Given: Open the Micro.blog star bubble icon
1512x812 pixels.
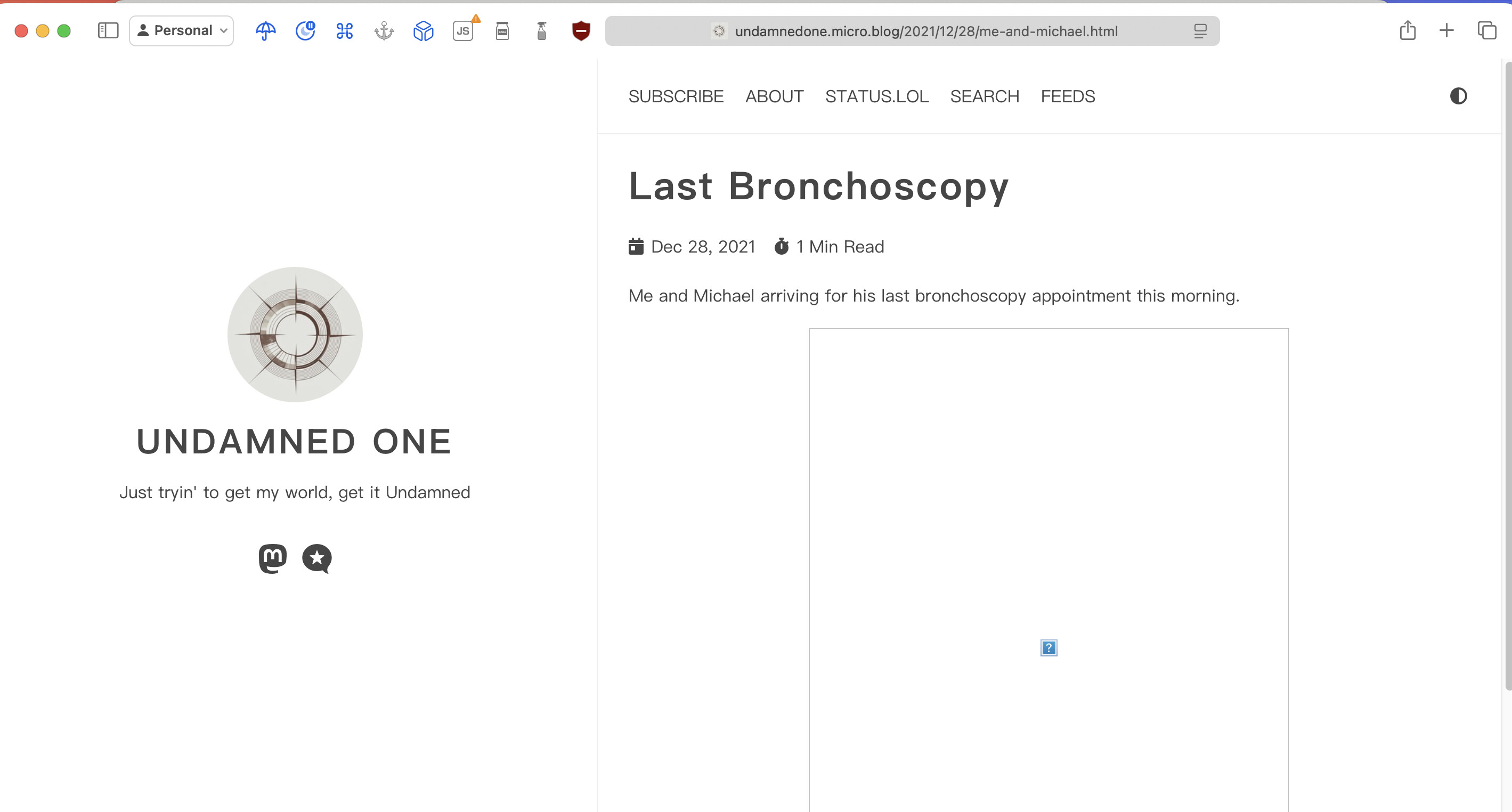Looking at the screenshot, I should coord(317,558).
